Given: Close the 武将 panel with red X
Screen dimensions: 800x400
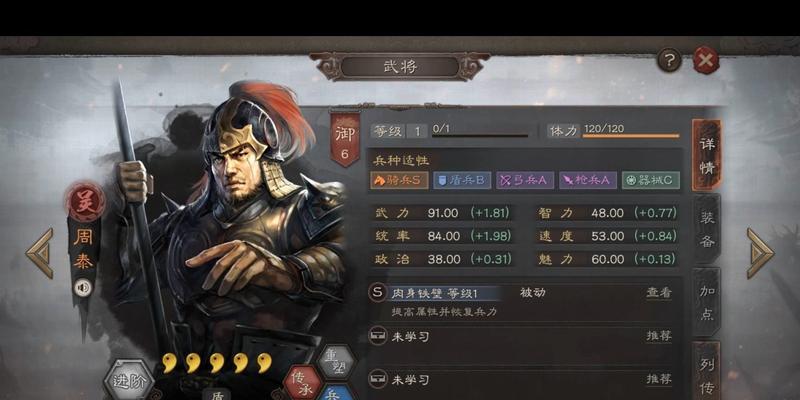Looking at the screenshot, I should coord(706,61).
